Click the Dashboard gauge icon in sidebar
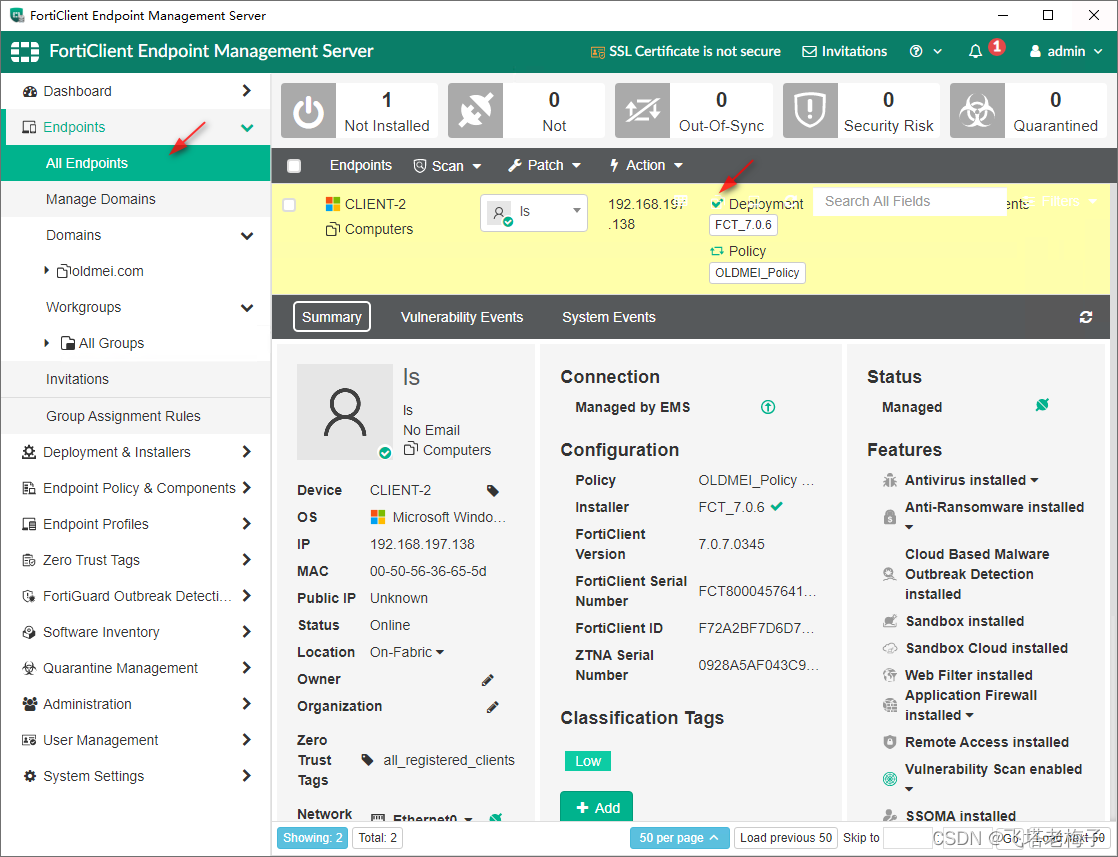 click(30, 91)
